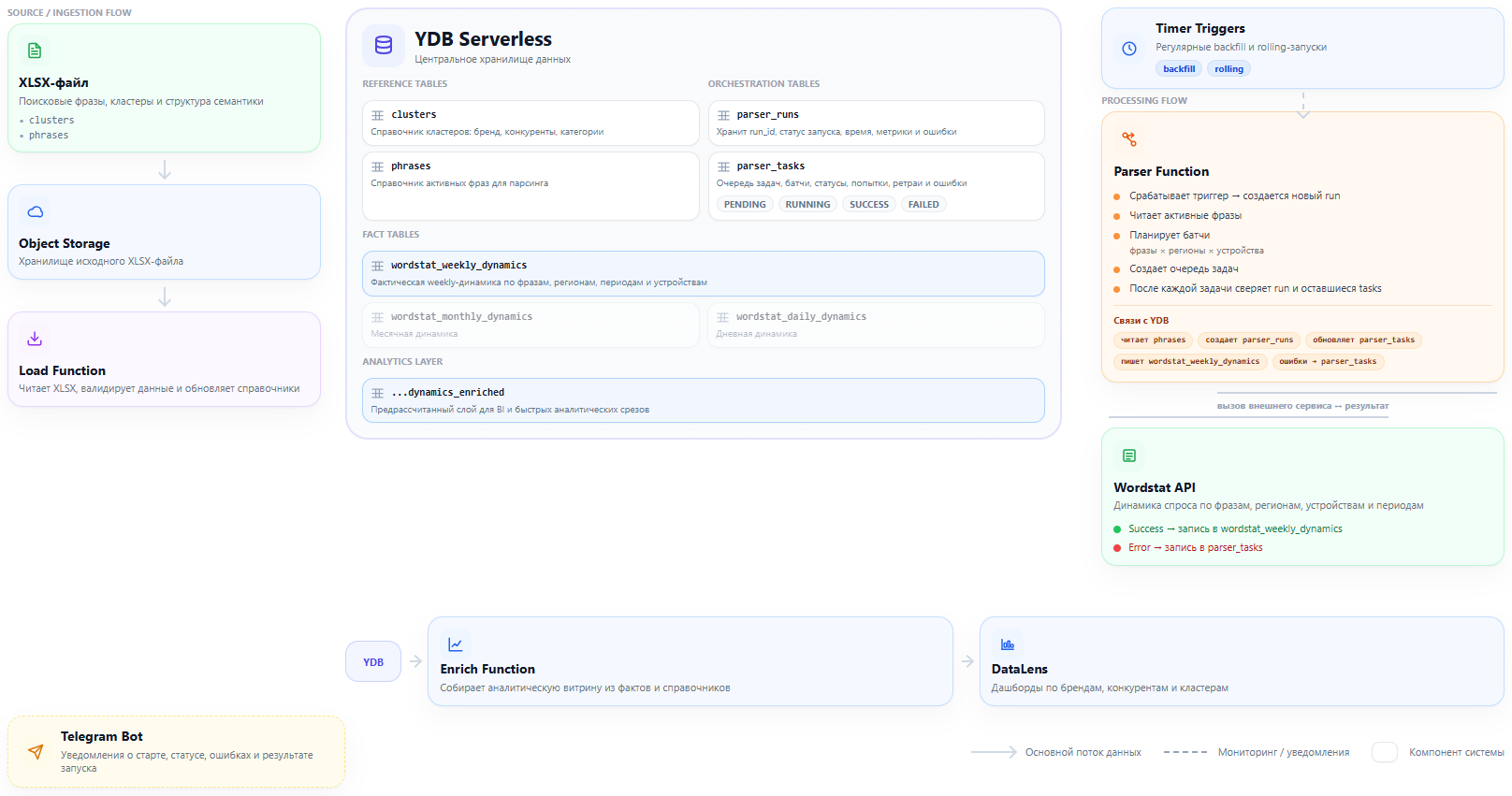Click the 'Load Function' card title
The image size is (1512, 796).
tap(62, 370)
